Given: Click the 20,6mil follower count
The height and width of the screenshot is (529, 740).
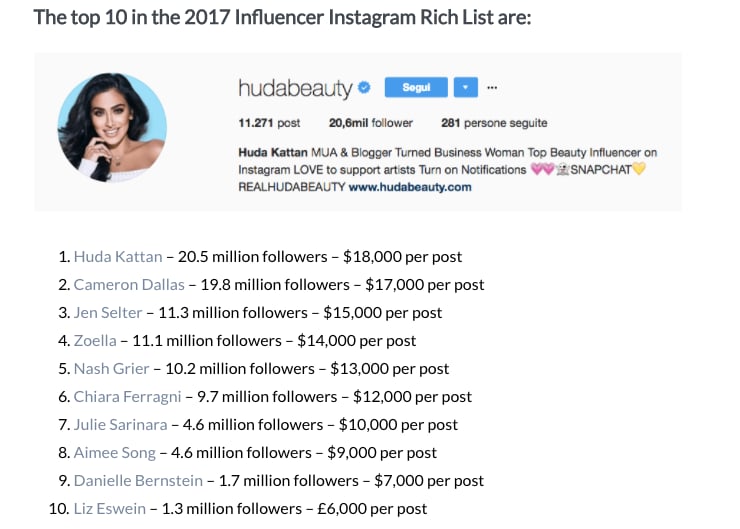Looking at the screenshot, I should coord(370,123).
